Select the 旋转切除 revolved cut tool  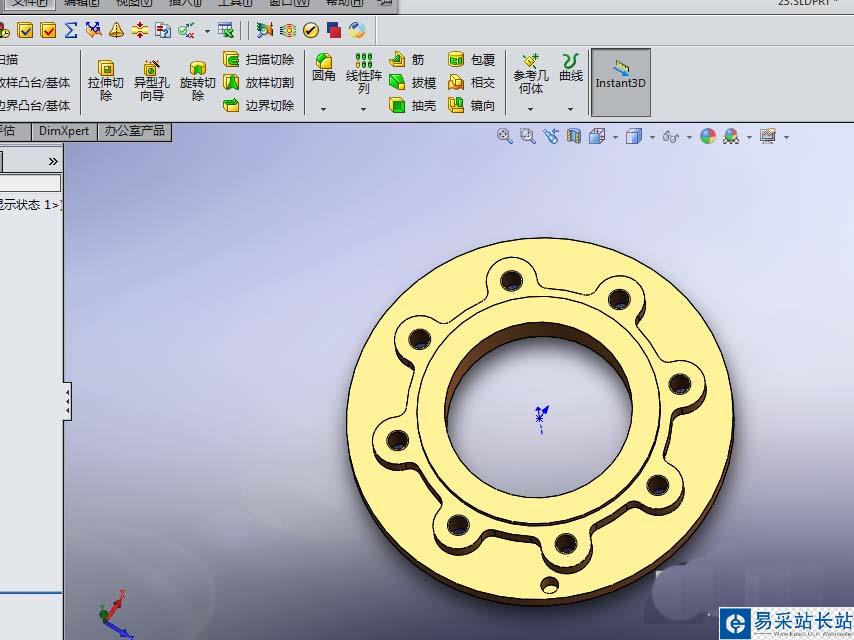pyautogui.click(x=198, y=81)
